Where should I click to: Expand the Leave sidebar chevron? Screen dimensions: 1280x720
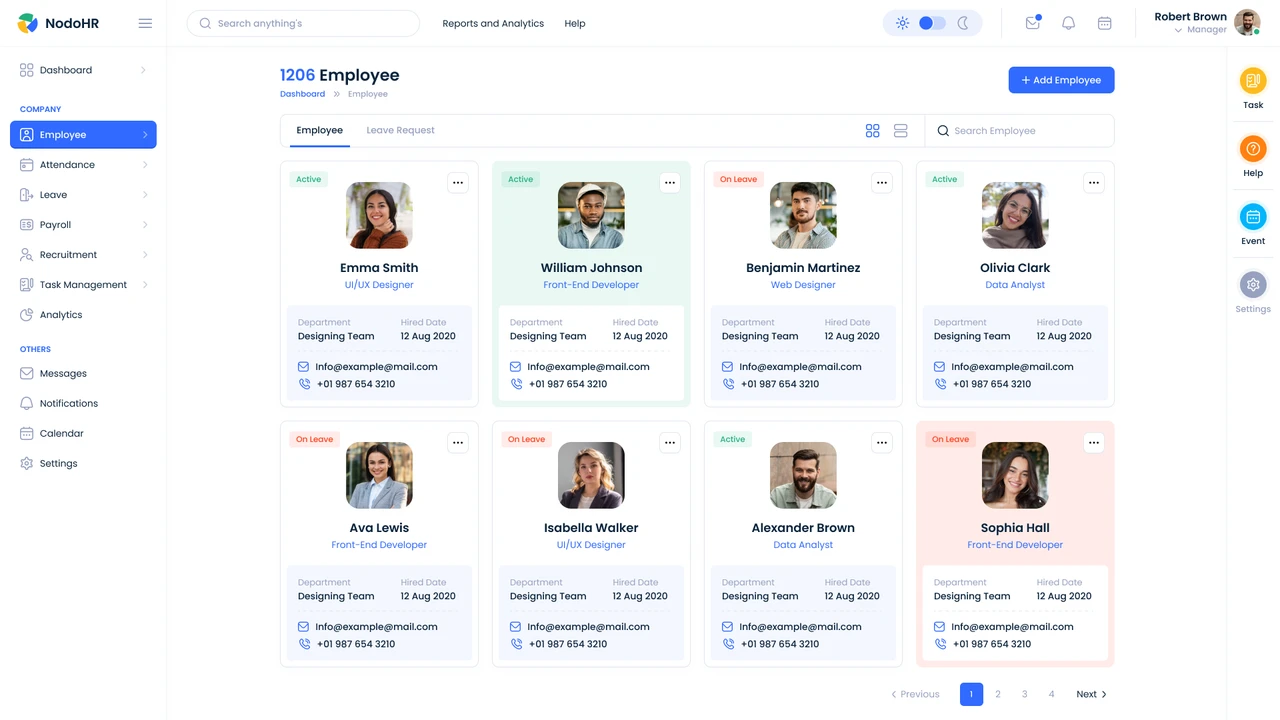tap(145, 195)
